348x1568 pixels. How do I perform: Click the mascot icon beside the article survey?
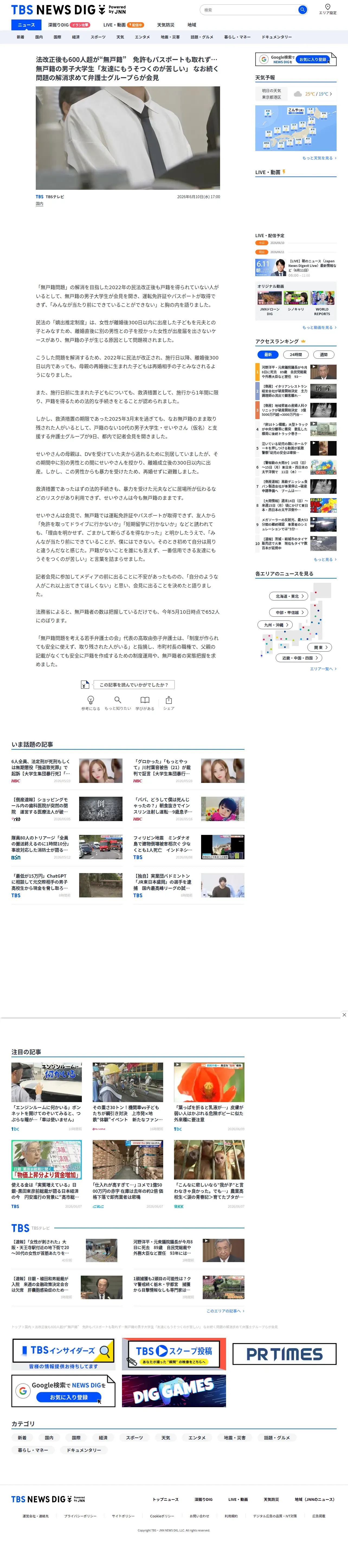point(85,685)
